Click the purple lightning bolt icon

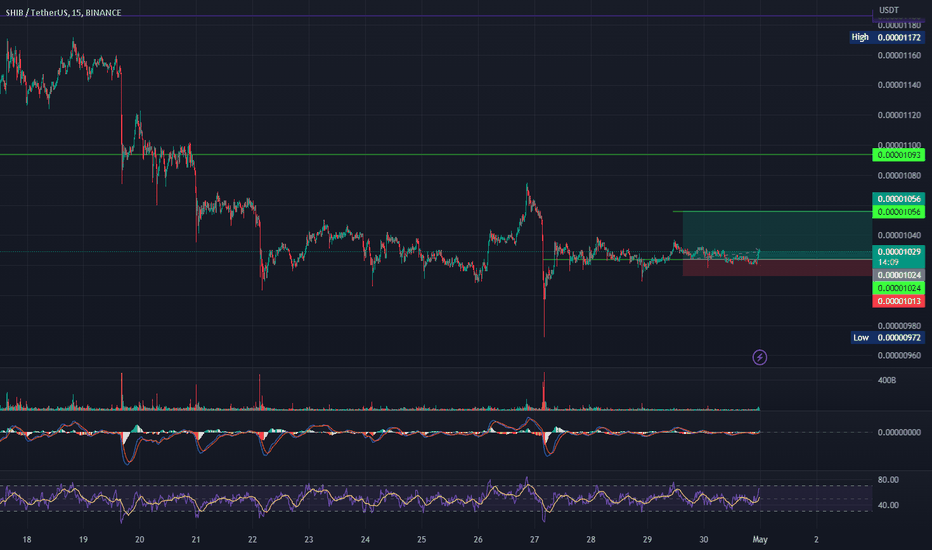click(x=760, y=357)
